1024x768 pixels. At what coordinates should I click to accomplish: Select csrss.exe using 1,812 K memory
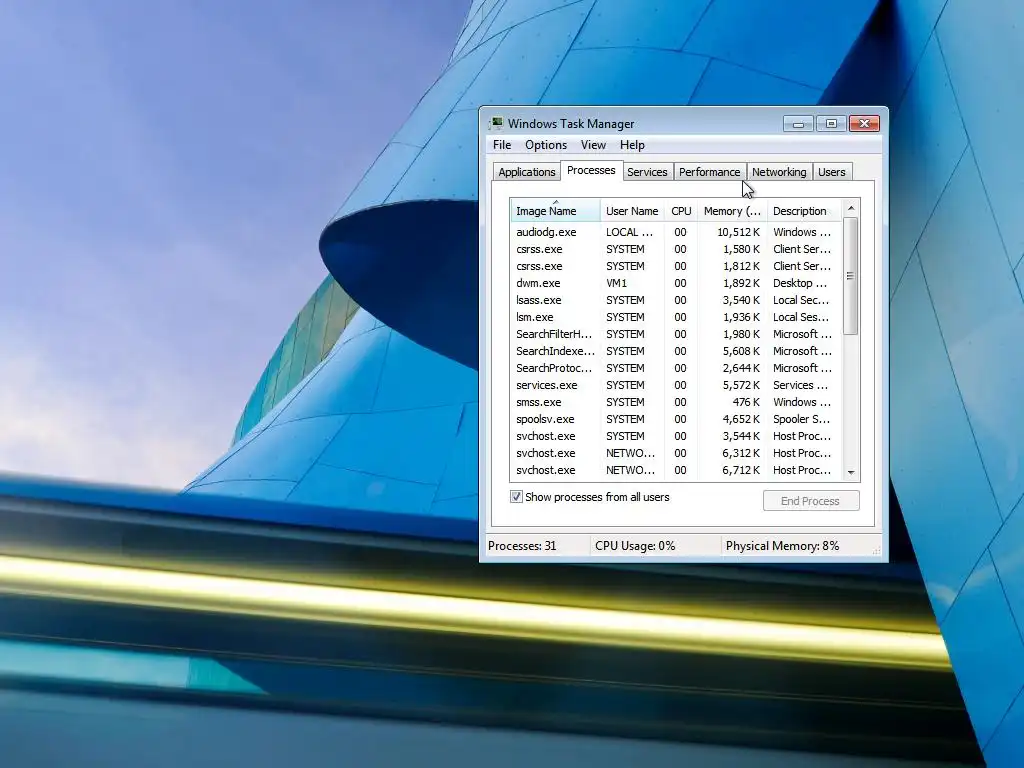[x=675, y=266]
